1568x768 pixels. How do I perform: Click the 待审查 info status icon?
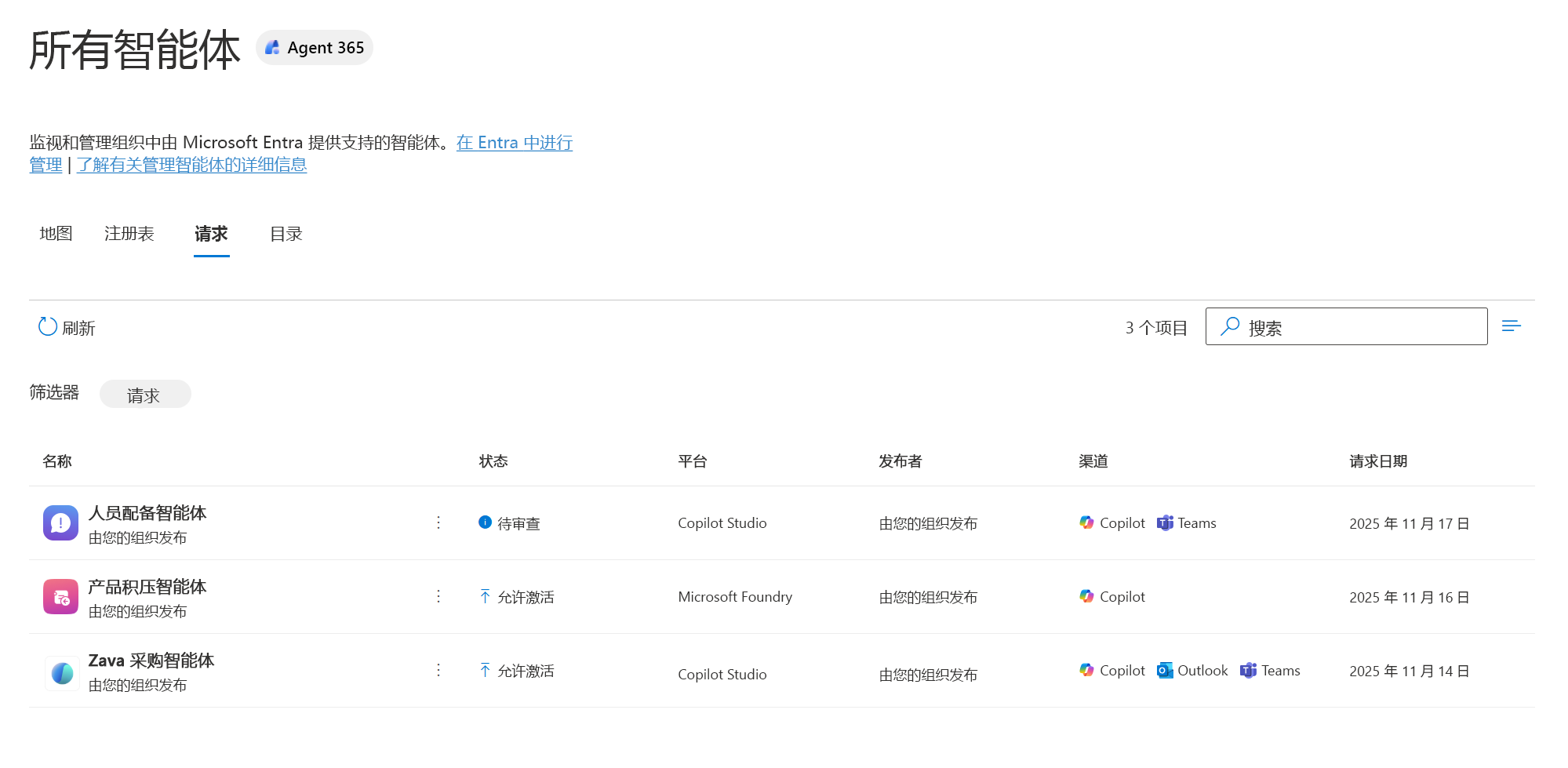pyautogui.click(x=485, y=522)
